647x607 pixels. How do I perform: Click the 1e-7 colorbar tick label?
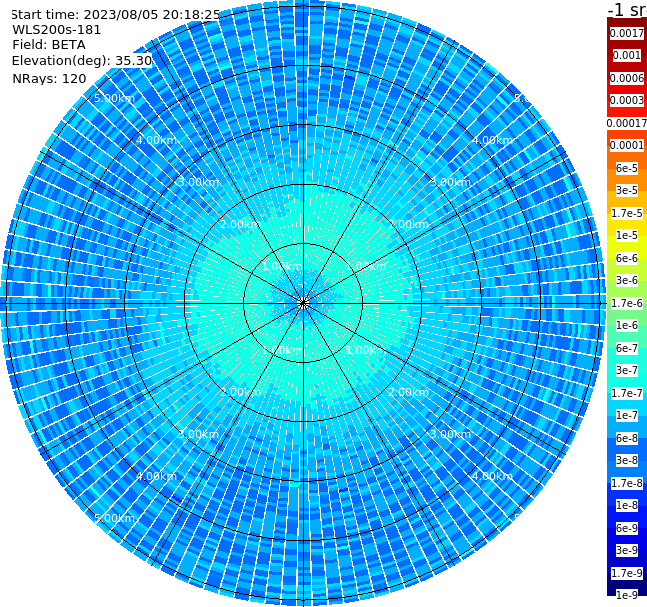[x=627, y=416]
